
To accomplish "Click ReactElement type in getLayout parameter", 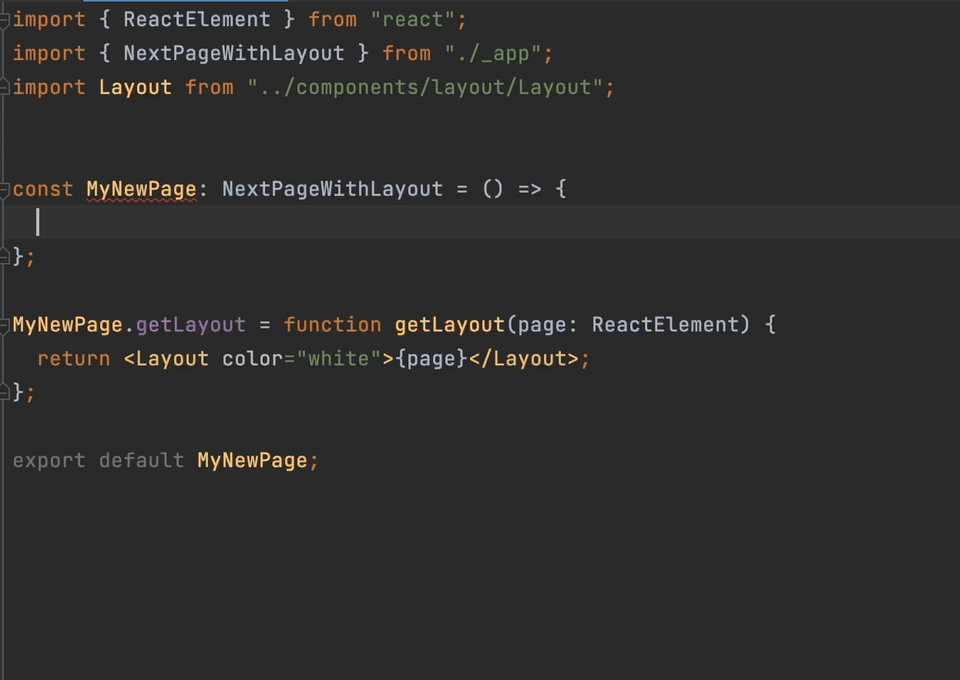I will (665, 325).
